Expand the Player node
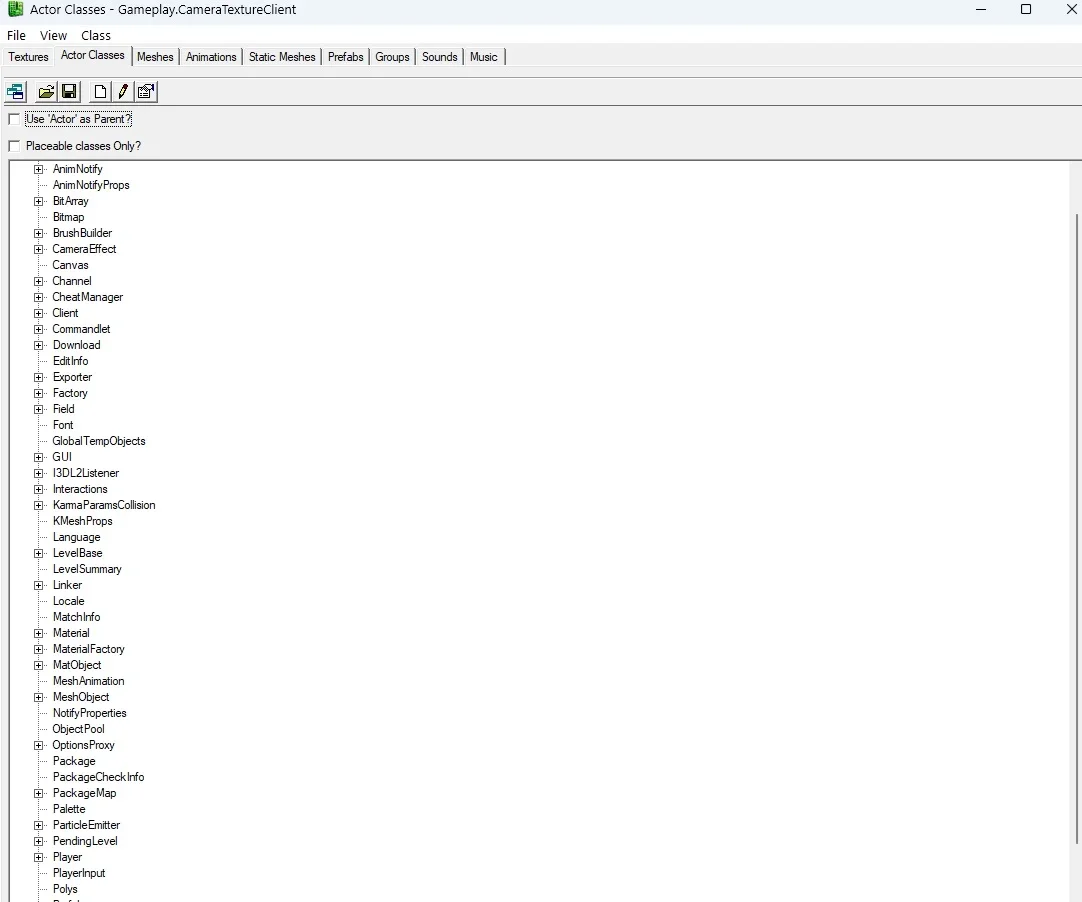1082x902 pixels. click(39, 858)
